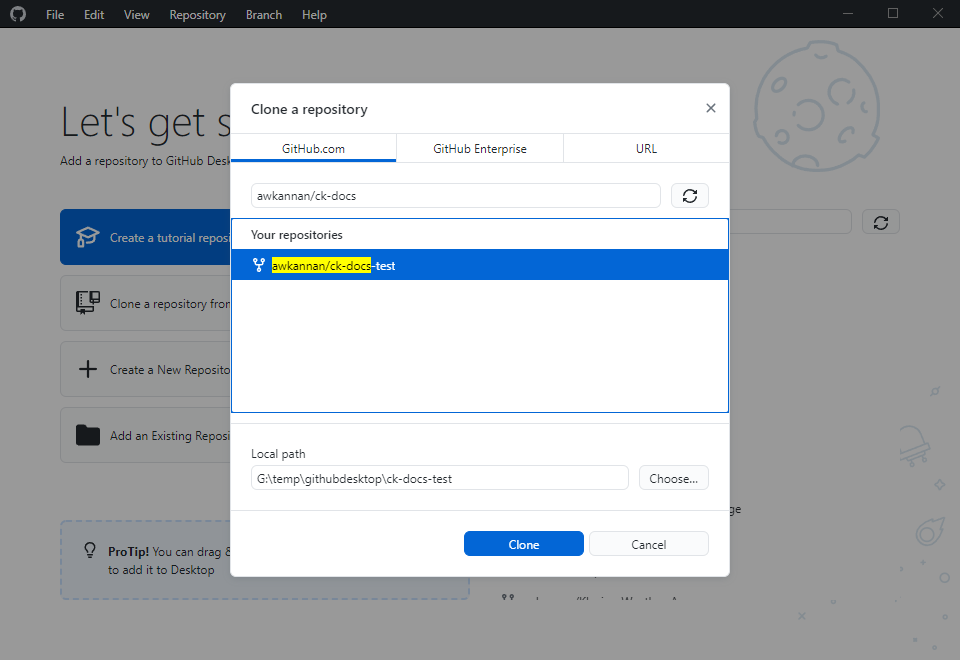The image size is (960, 660).
Task: Click the folder icon for existing repository
Action: 88,435
